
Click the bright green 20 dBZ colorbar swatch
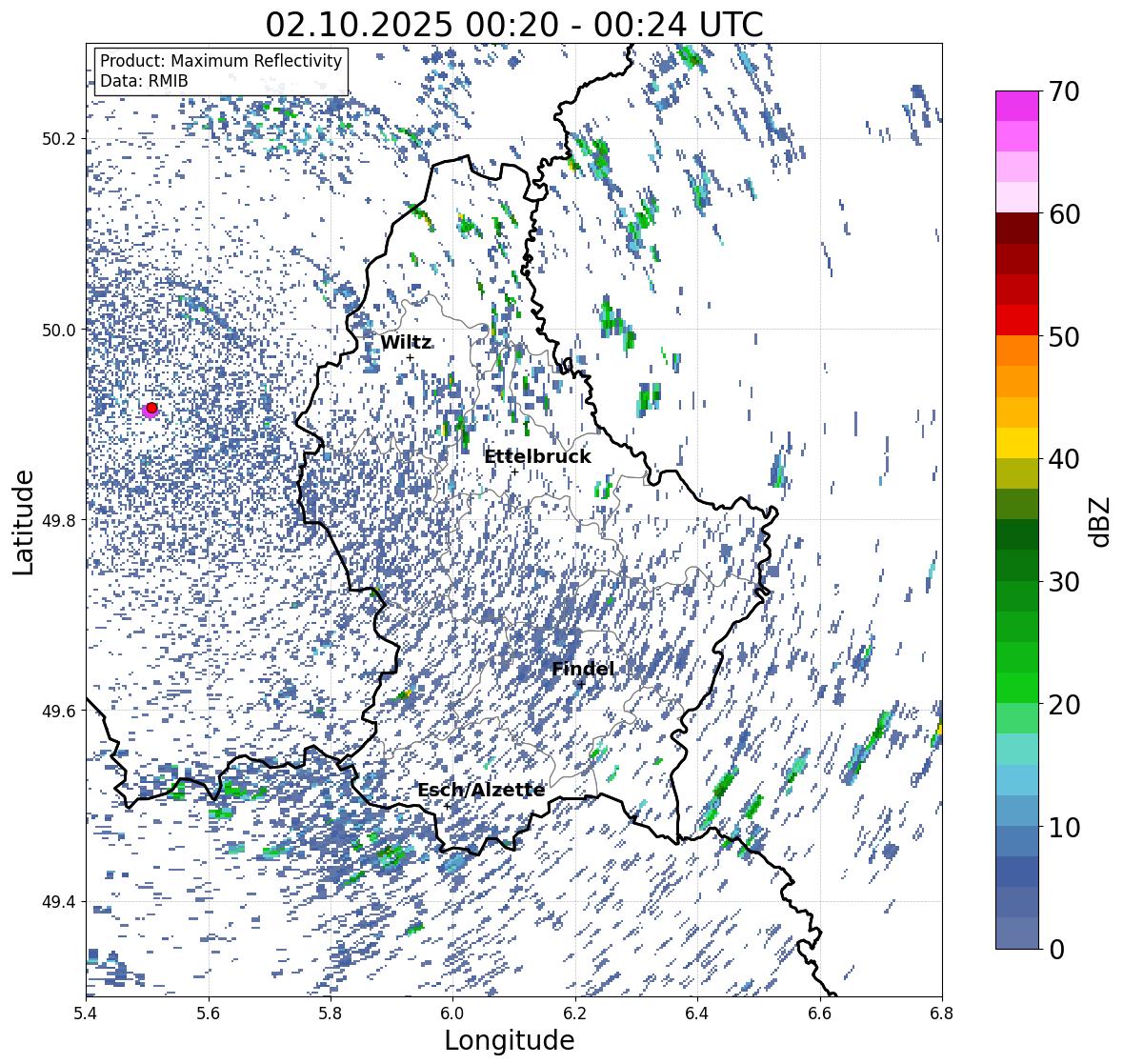[x=1017, y=688]
